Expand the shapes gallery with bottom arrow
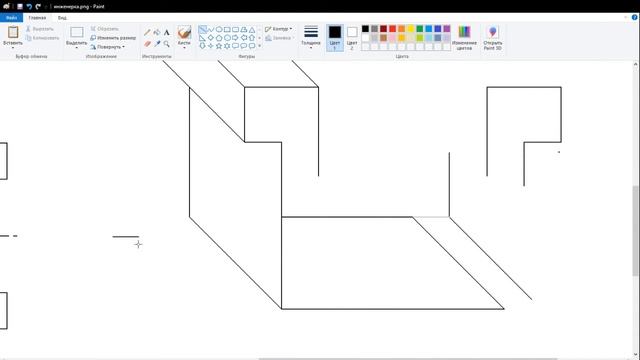Viewport: 640px width, 360px height. point(260,46)
